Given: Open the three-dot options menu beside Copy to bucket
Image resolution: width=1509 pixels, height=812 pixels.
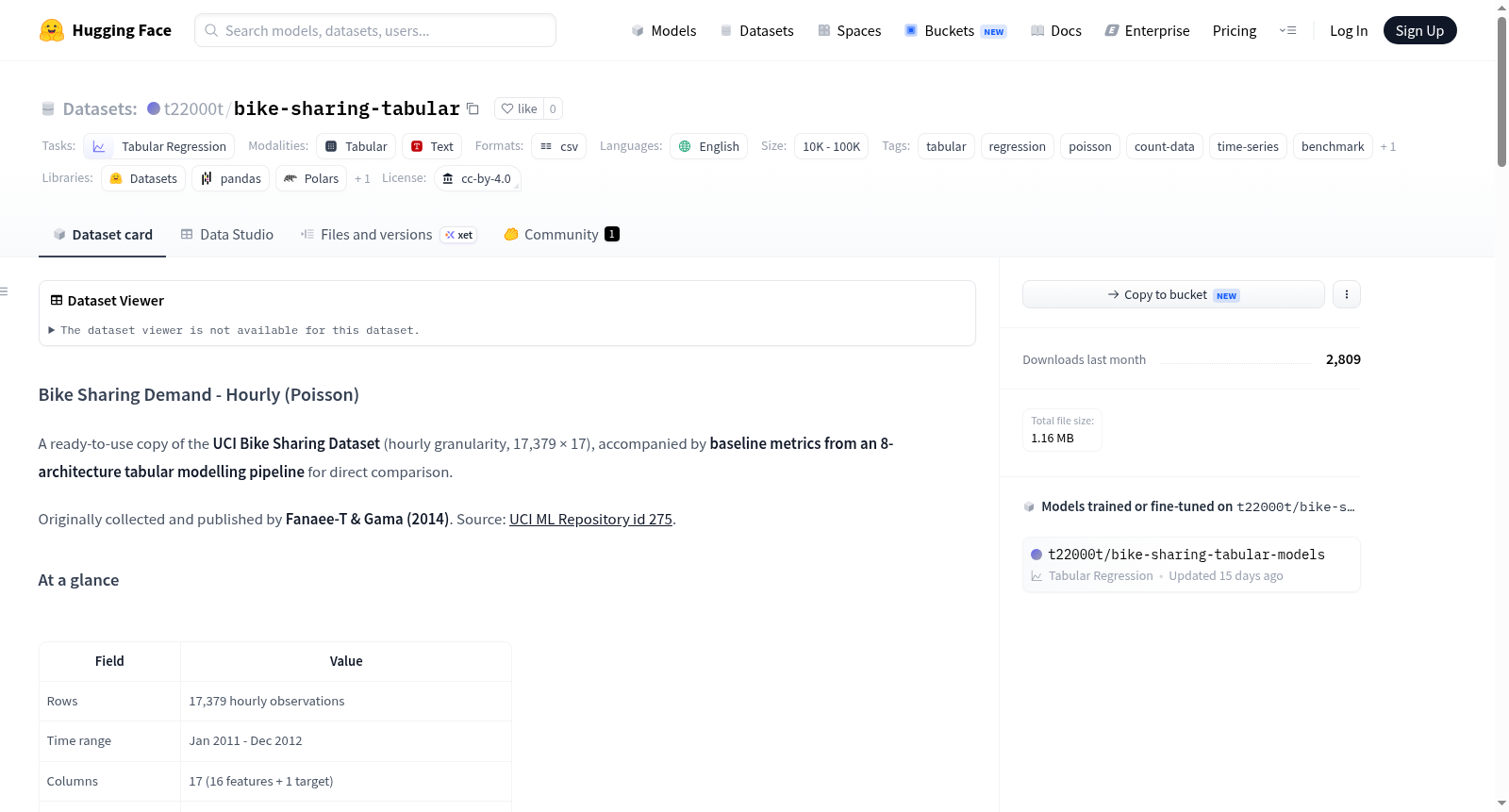Looking at the screenshot, I should 1347,294.
